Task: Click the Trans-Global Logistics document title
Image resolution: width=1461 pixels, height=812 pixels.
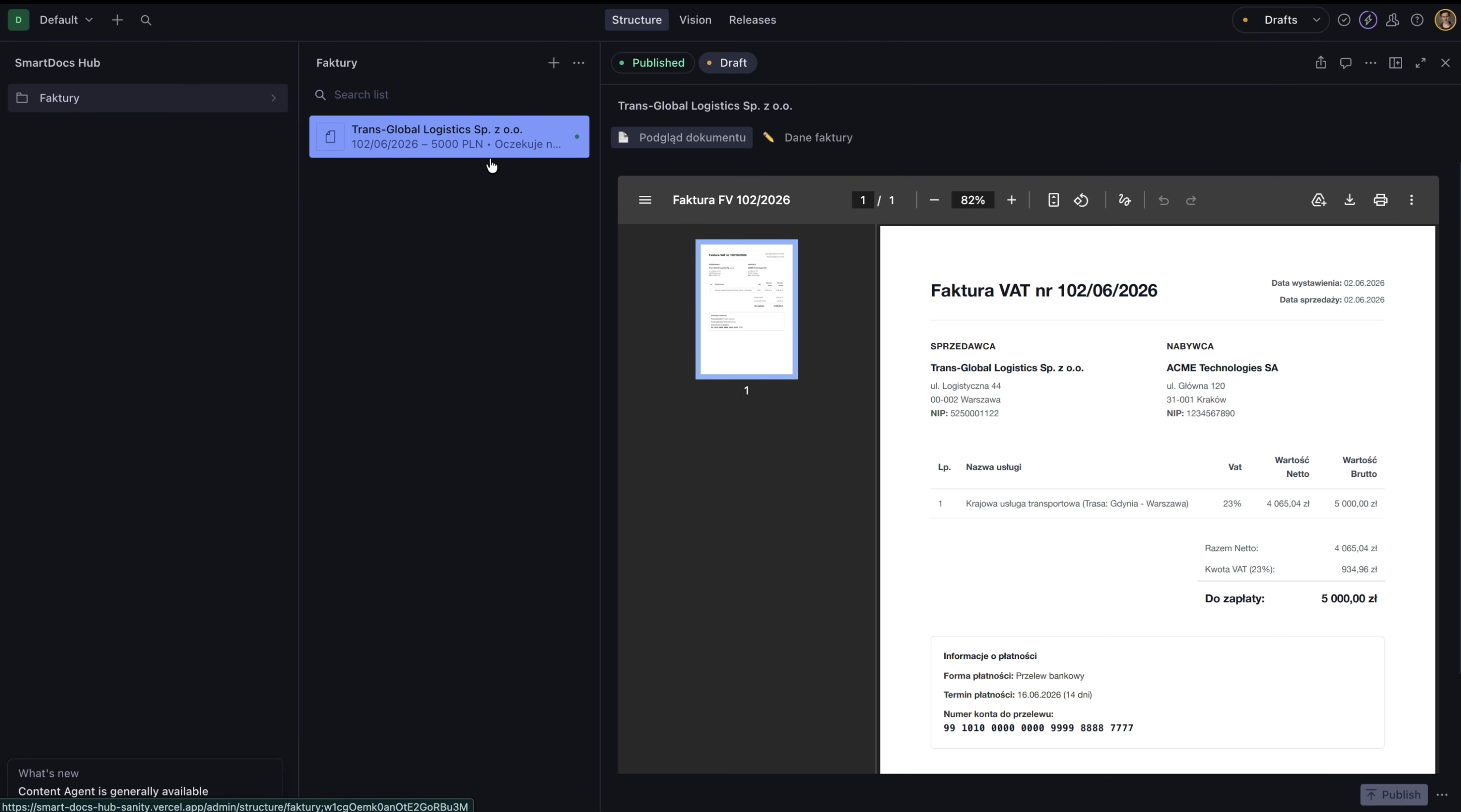Action: (705, 106)
